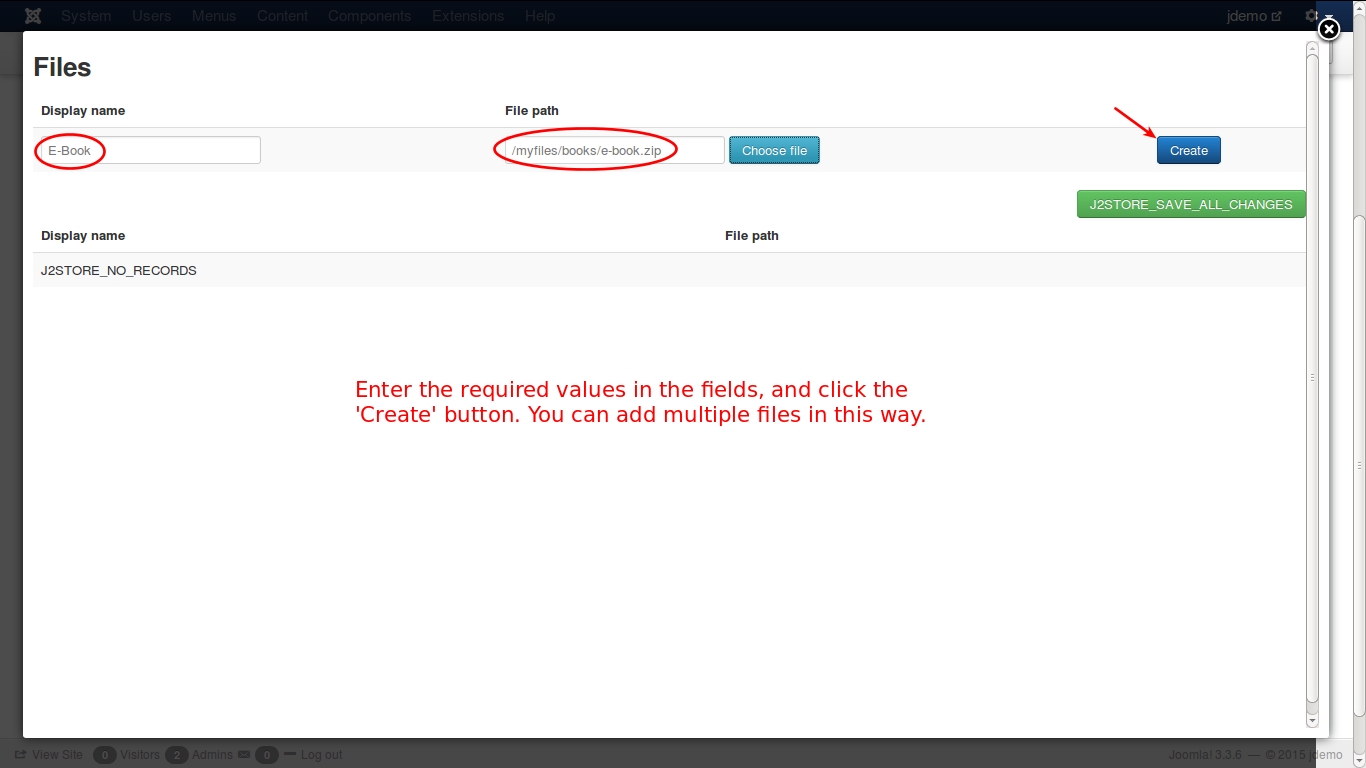
Task: Open the Components menu in the top bar
Action: [x=370, y=16]
